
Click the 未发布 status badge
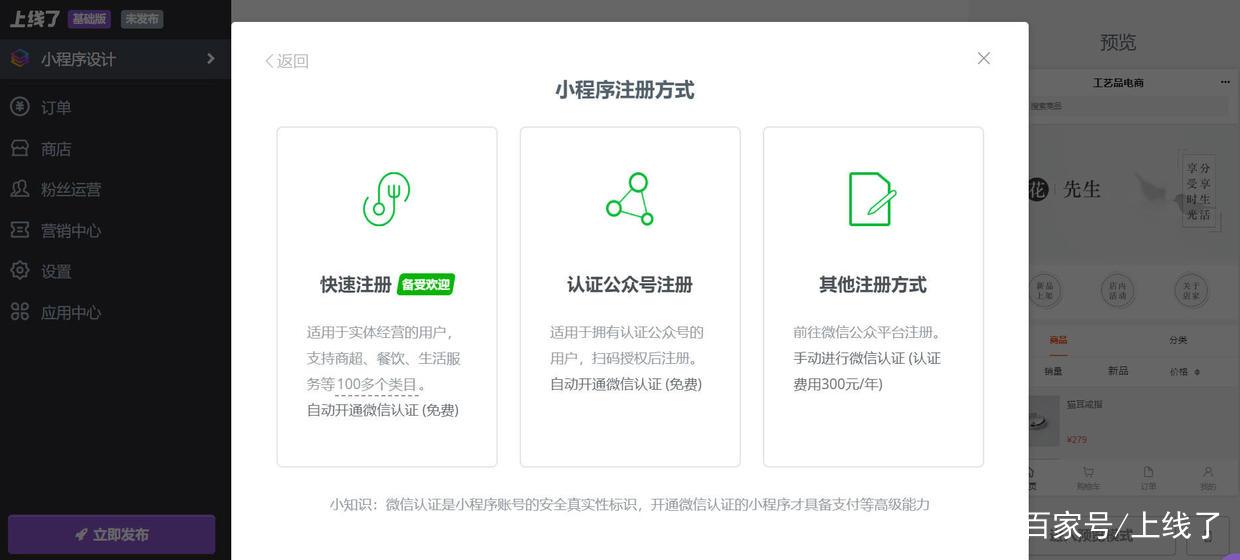tap(142, 19)
